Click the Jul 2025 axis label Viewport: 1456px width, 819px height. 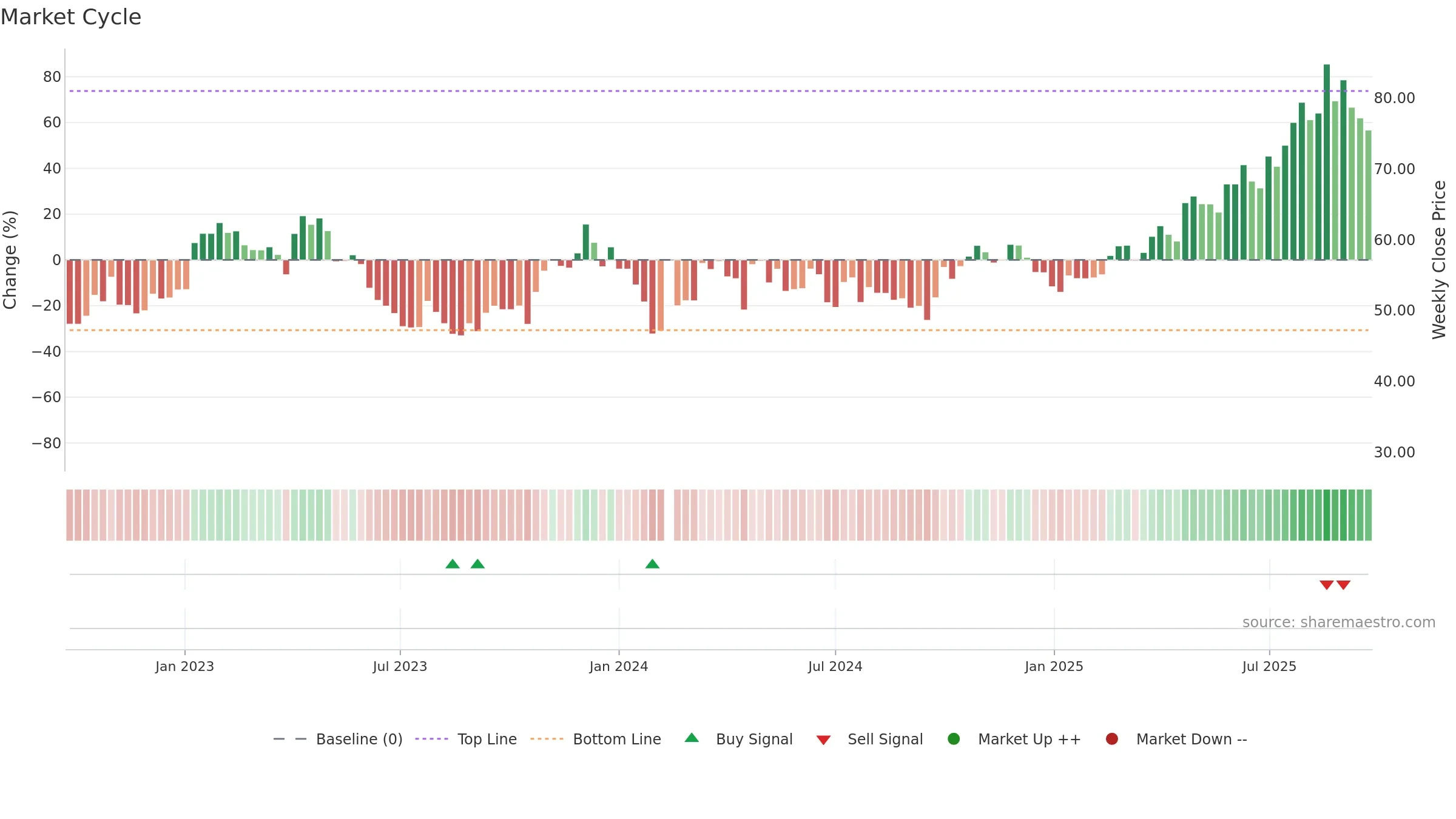(1269, 667)
